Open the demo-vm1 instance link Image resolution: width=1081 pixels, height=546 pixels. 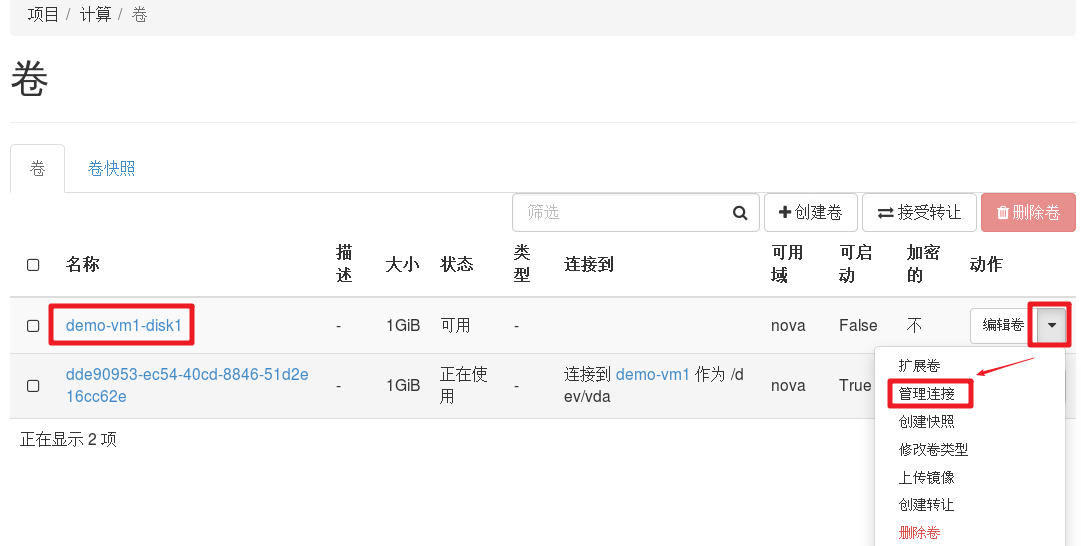tap(652, 375)
